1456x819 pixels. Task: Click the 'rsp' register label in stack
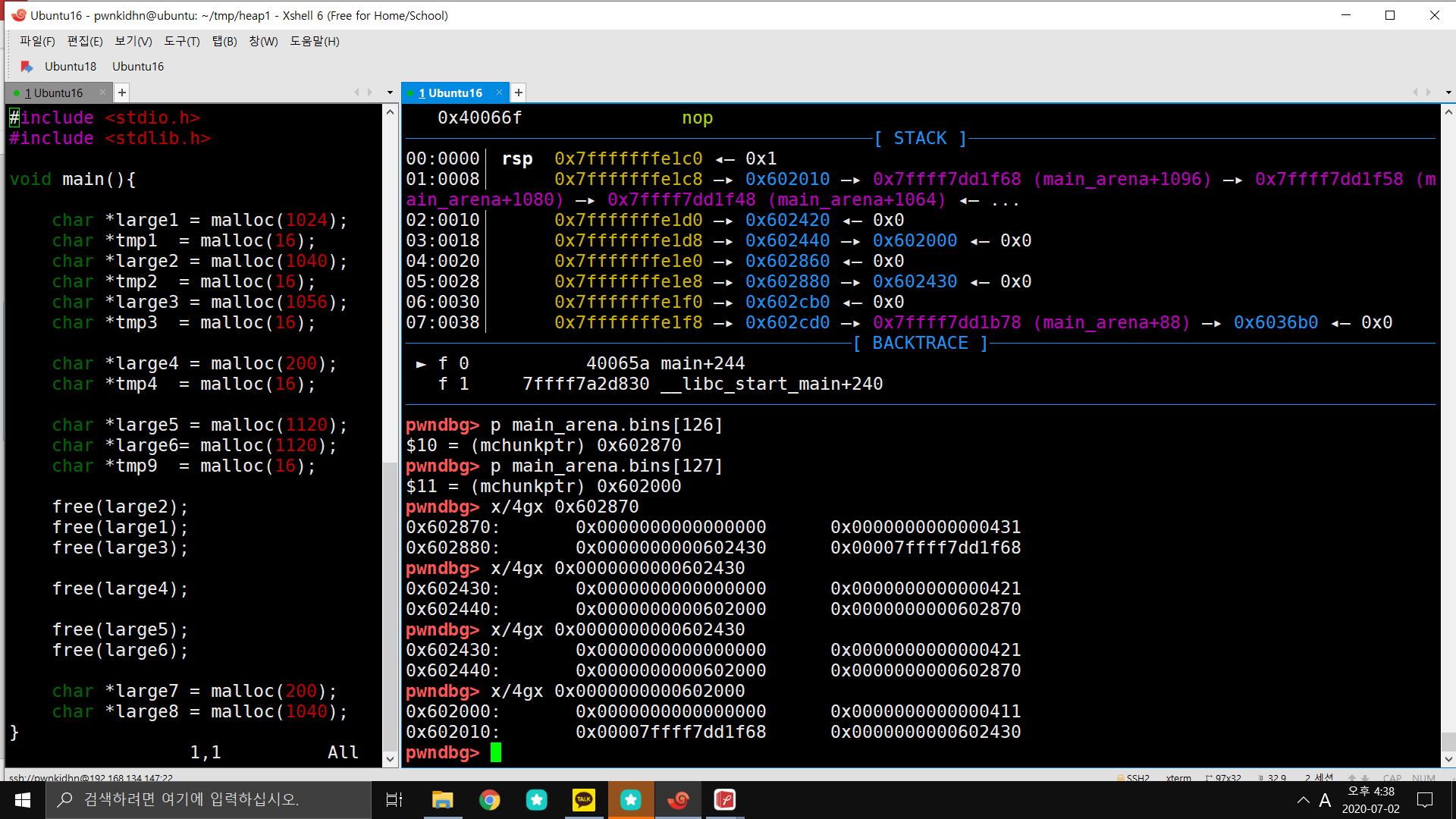[517, 158]
